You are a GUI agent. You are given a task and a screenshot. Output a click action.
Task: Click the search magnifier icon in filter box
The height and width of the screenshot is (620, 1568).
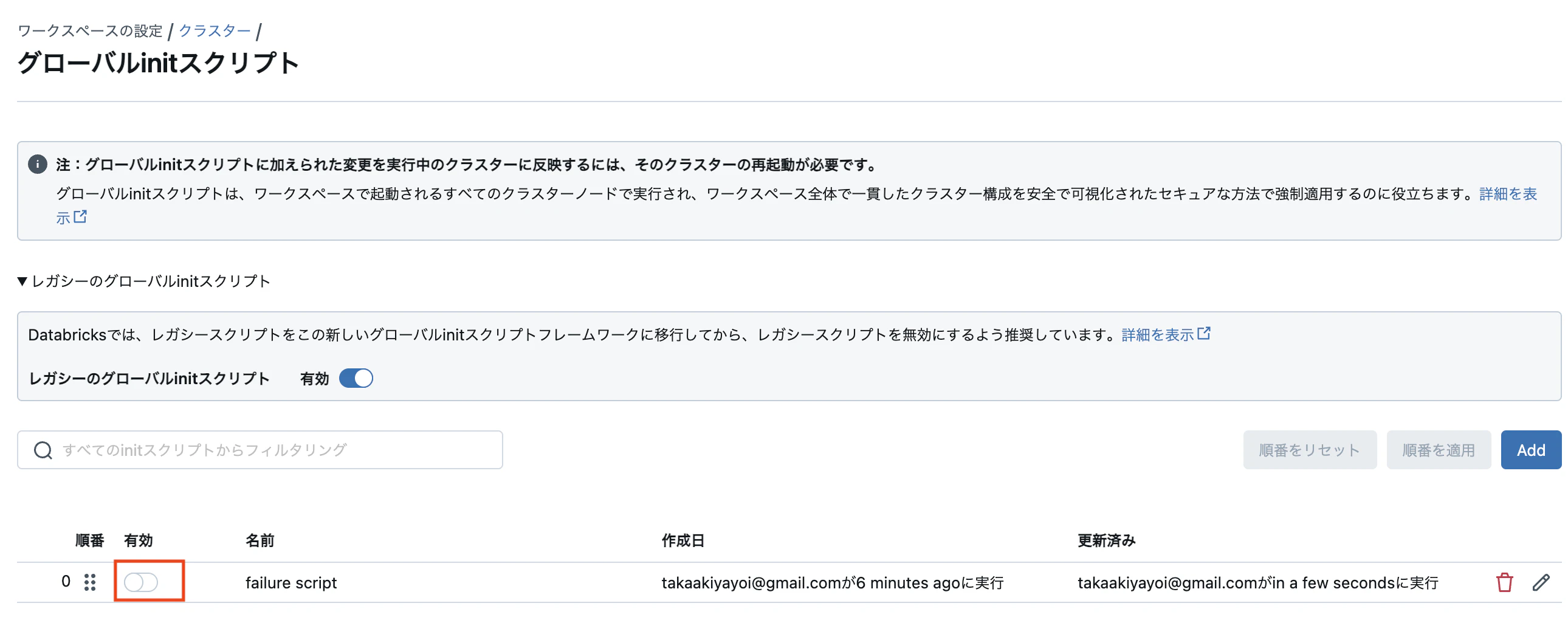(43, 450)
